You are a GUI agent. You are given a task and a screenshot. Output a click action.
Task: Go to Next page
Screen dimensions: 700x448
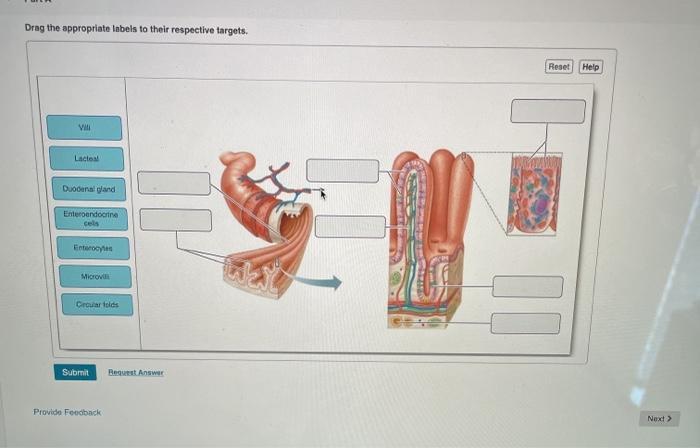pos(659,419)
